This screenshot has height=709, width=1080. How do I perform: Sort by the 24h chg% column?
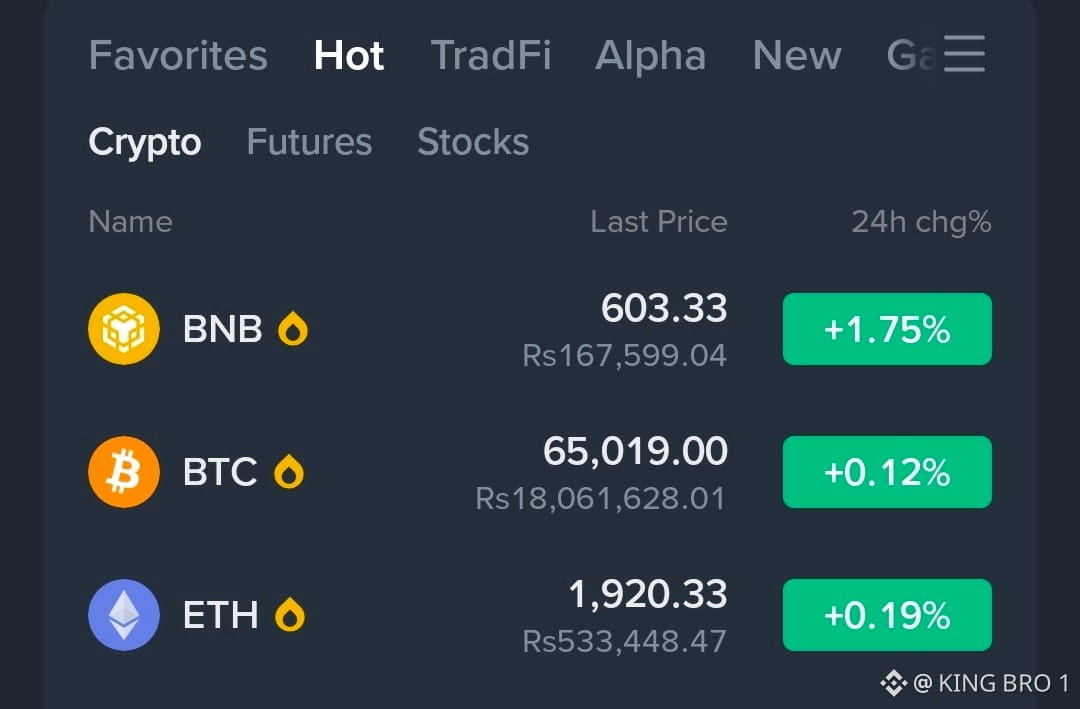tap(921, 222)
